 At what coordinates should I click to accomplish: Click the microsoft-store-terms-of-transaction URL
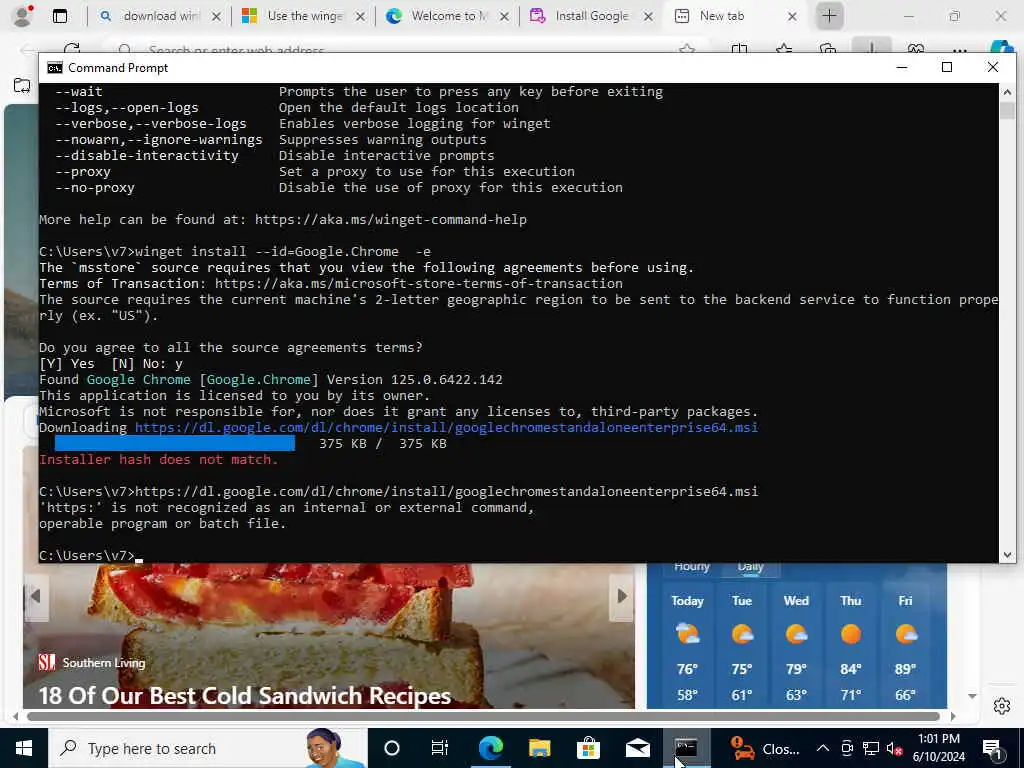(x=419, y=283)
